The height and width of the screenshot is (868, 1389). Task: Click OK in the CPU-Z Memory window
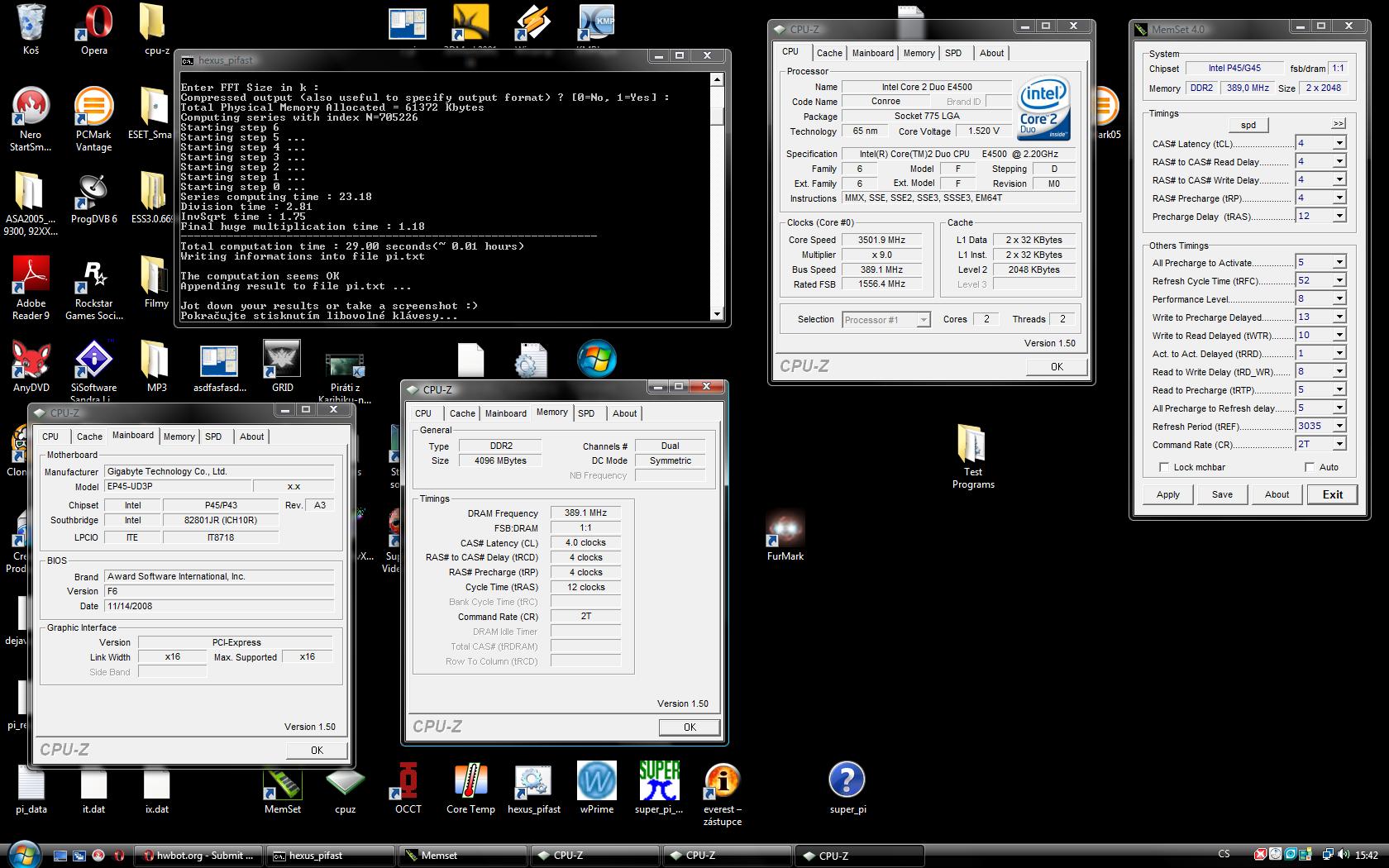(690, 727)
